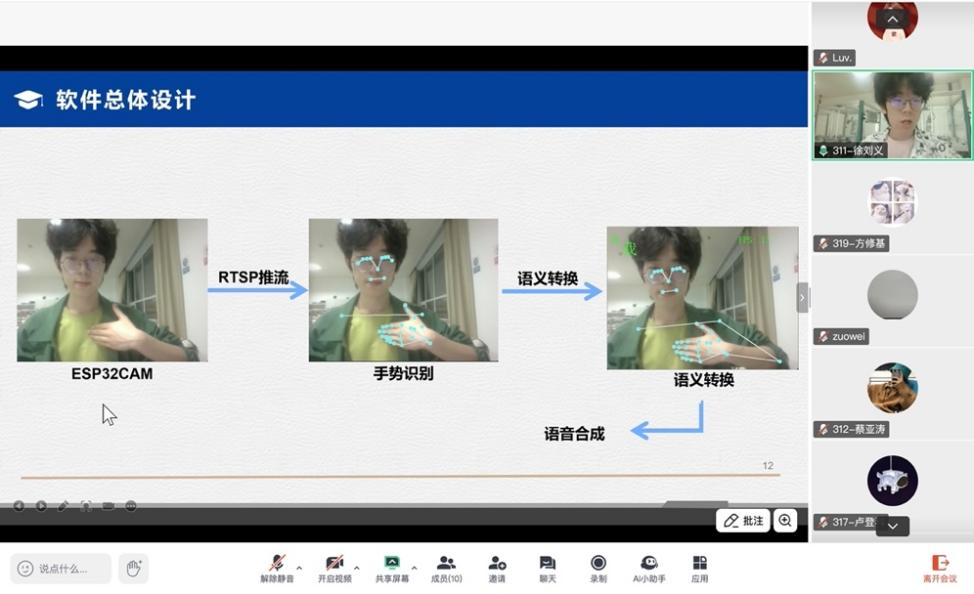The height and width of the screenshot is (594, 974).
Task: Expand options arrow next to 解除静音
Action: pyautogui.click(x=299, y=568)
